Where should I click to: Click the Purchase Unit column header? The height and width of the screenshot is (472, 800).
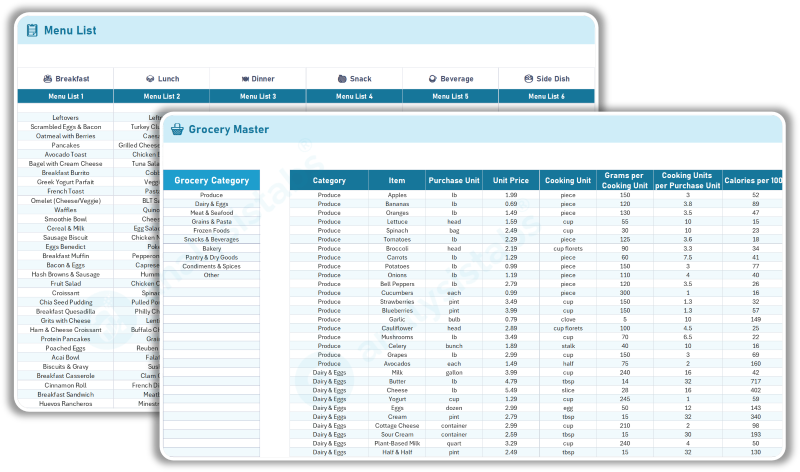point(453,181)
